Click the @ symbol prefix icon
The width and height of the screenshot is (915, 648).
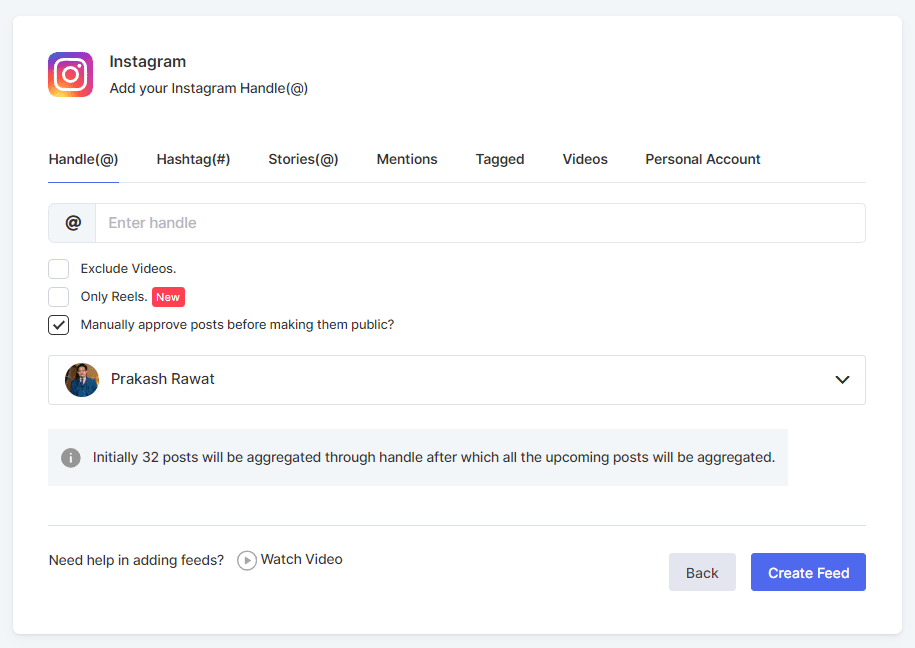click(x=73, y=223)
